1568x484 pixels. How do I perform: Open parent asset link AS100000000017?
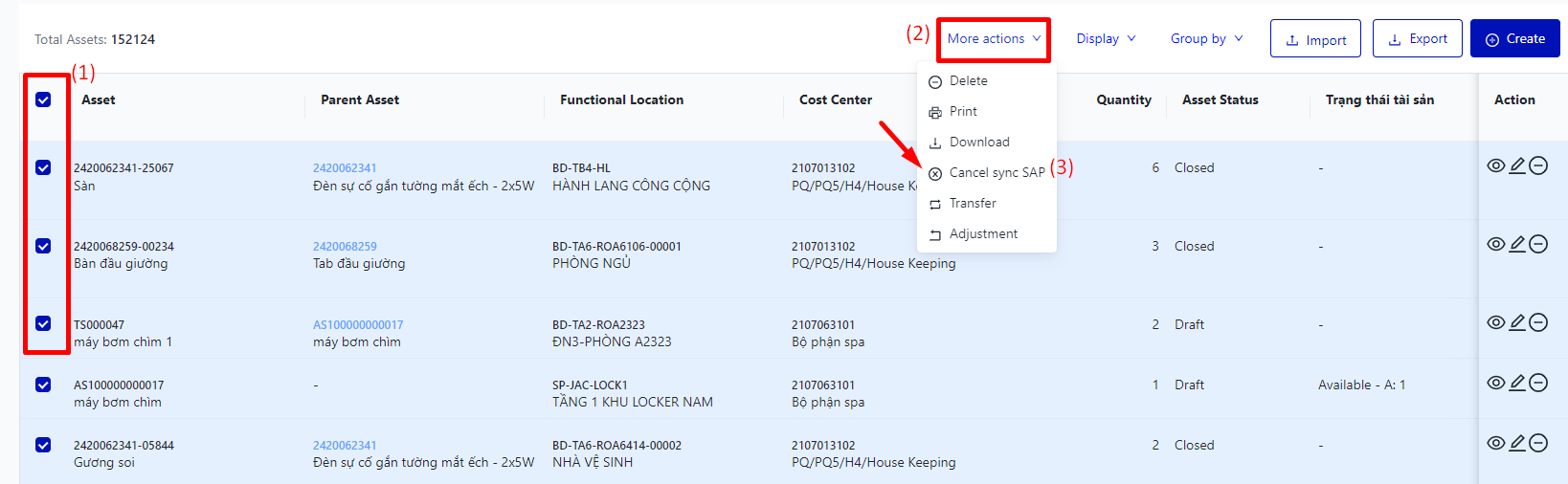pos(358,325)
